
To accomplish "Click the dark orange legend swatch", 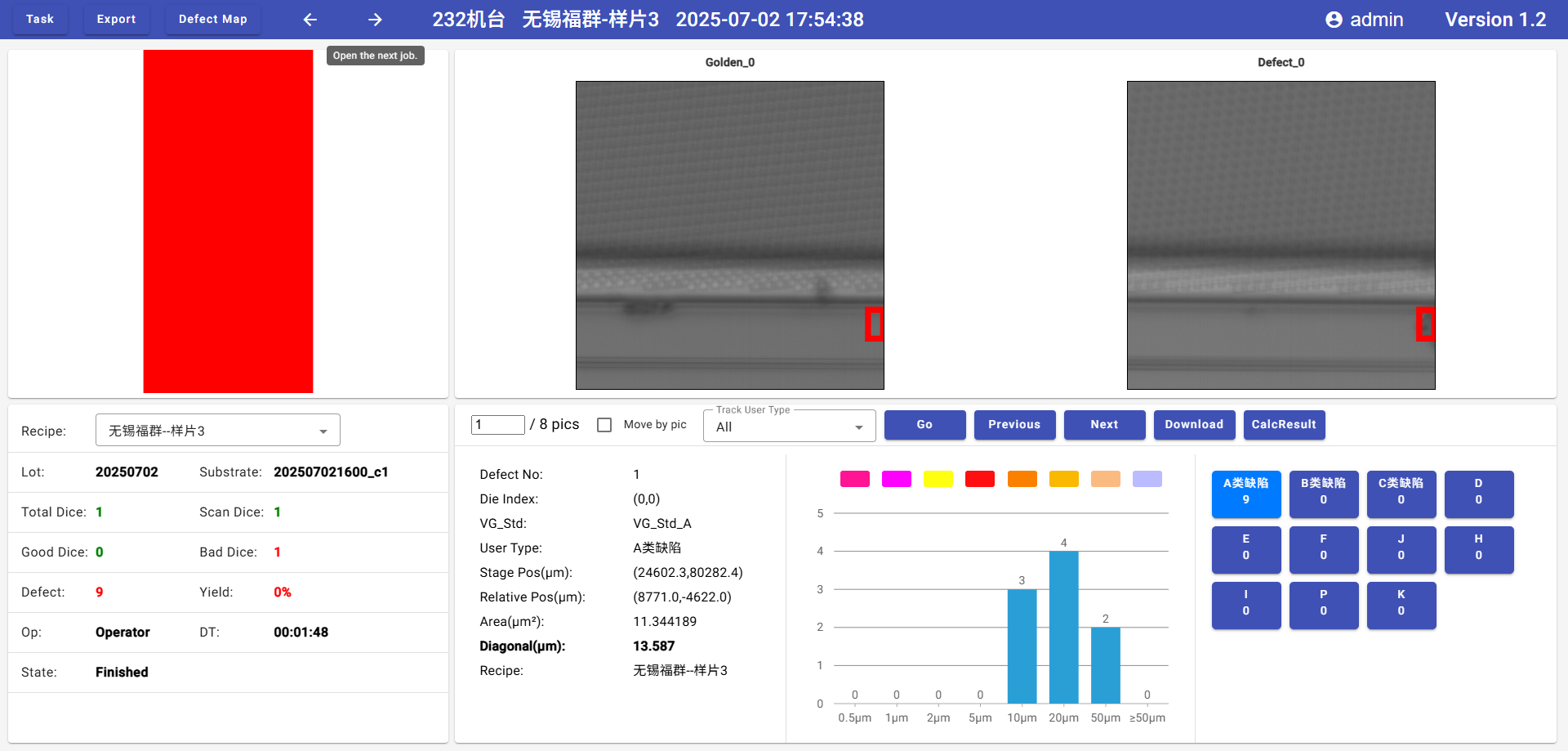I will [x=1022, y=479].
